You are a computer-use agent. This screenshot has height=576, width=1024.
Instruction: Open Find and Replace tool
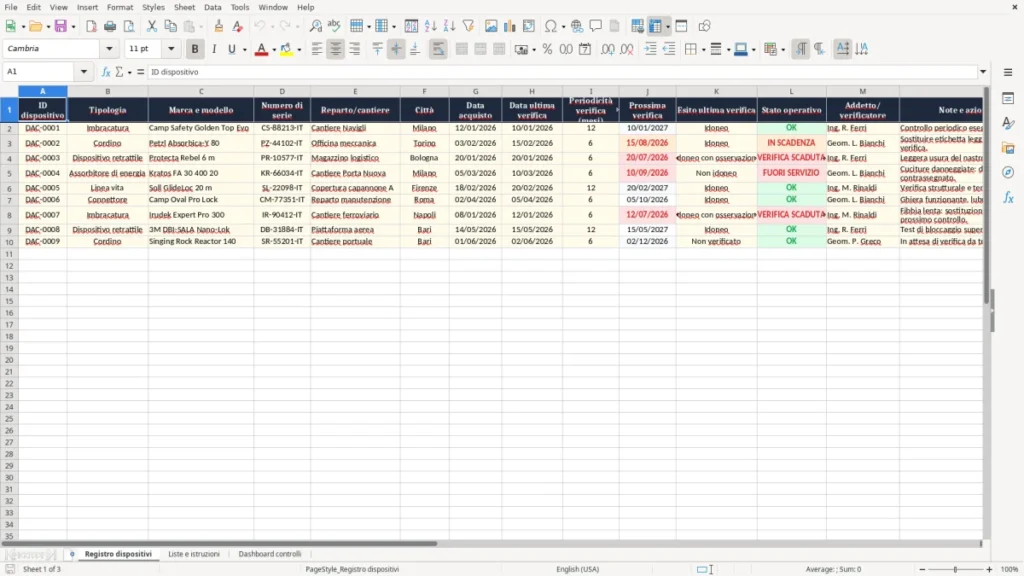pos(315,26)
